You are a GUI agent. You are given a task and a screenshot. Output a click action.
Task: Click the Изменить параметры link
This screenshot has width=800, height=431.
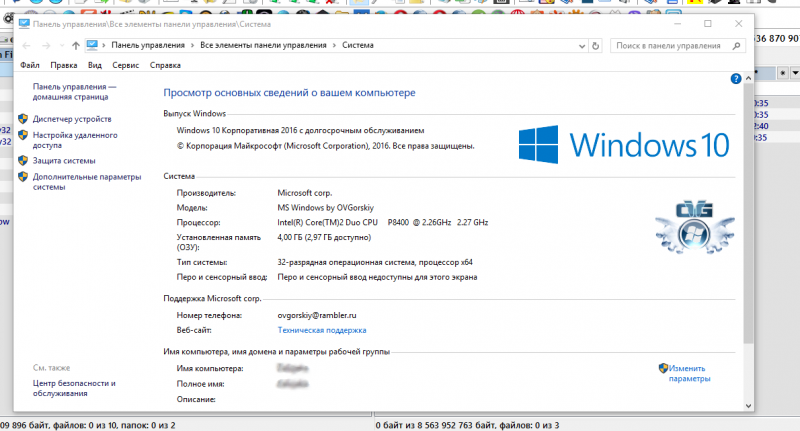[x=689, y=373]
